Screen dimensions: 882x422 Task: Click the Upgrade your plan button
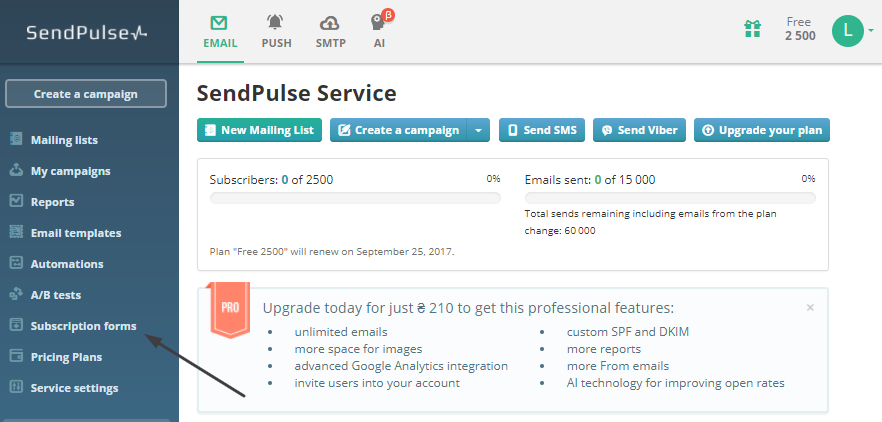[x=761, y=130]
